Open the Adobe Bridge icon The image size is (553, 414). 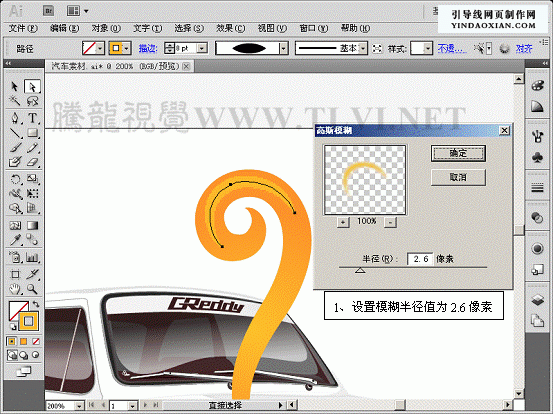tap(49, 11)
